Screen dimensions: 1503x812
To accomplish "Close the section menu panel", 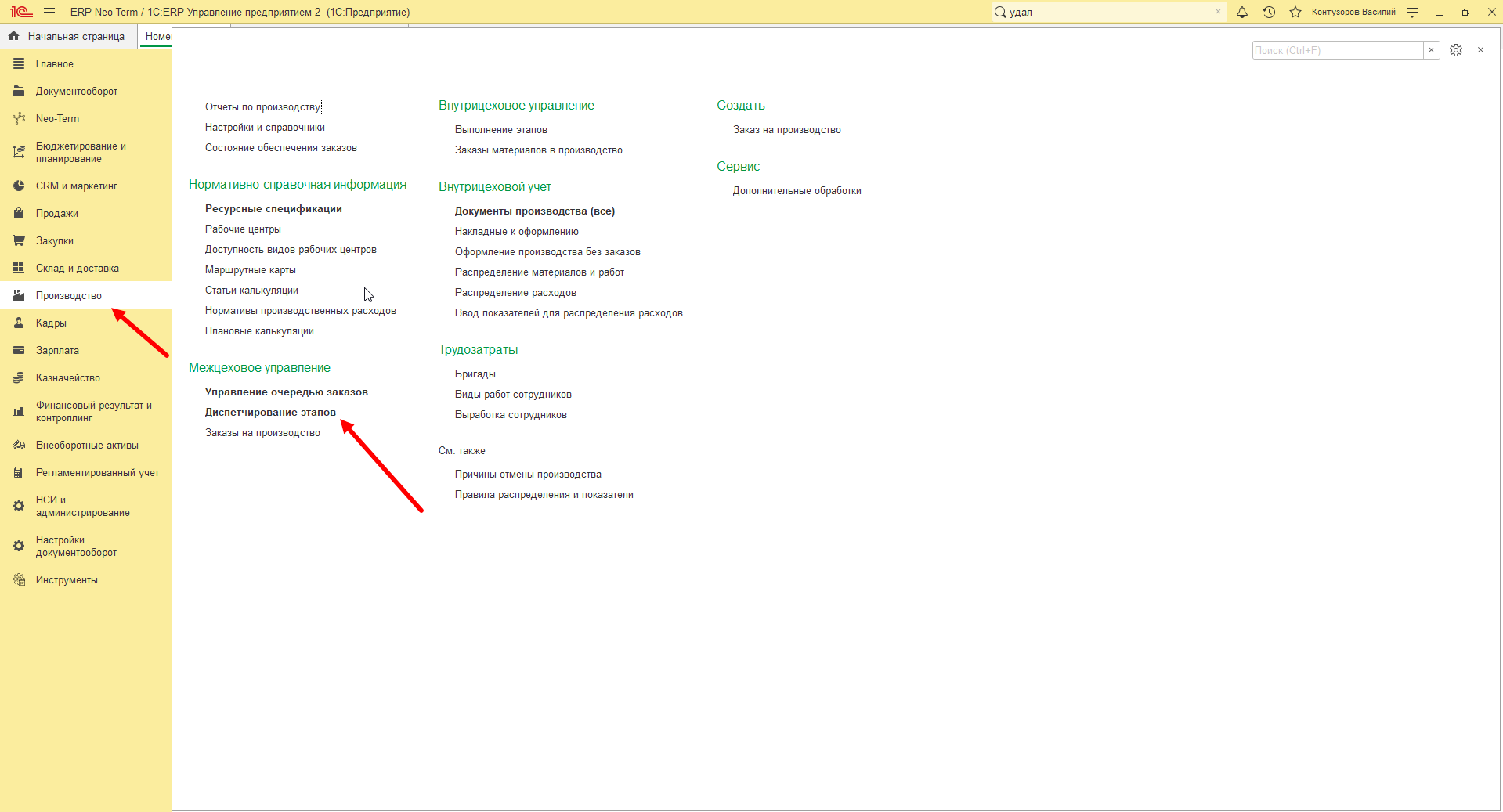I will click(x=1480, y=50).
